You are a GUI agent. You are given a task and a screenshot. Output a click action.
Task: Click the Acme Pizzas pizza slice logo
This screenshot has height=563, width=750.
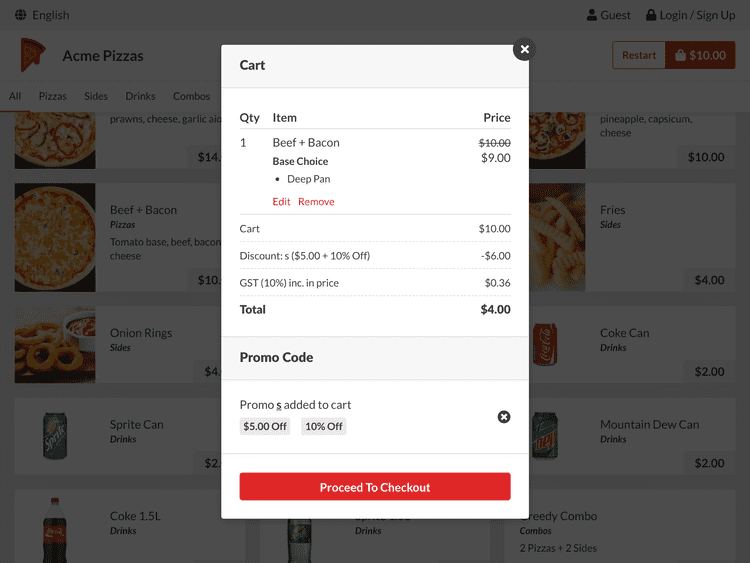coord(33,55)
